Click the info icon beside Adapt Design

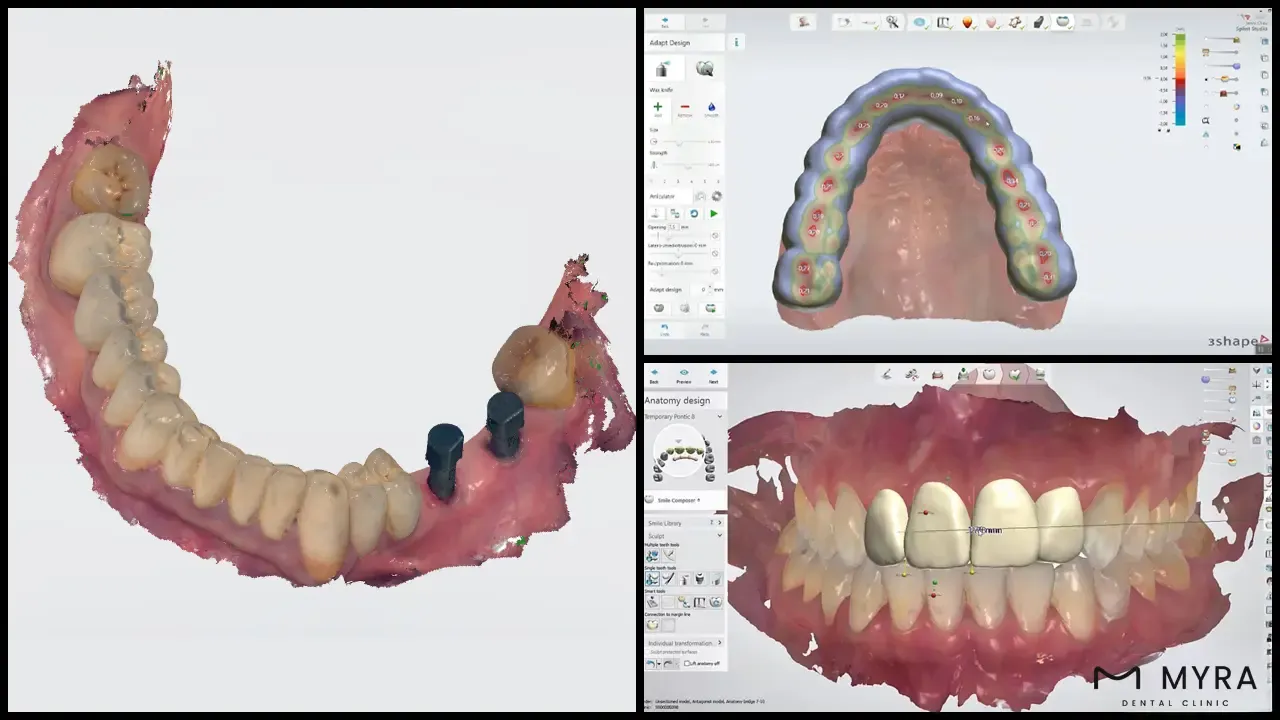click(737, 43)
